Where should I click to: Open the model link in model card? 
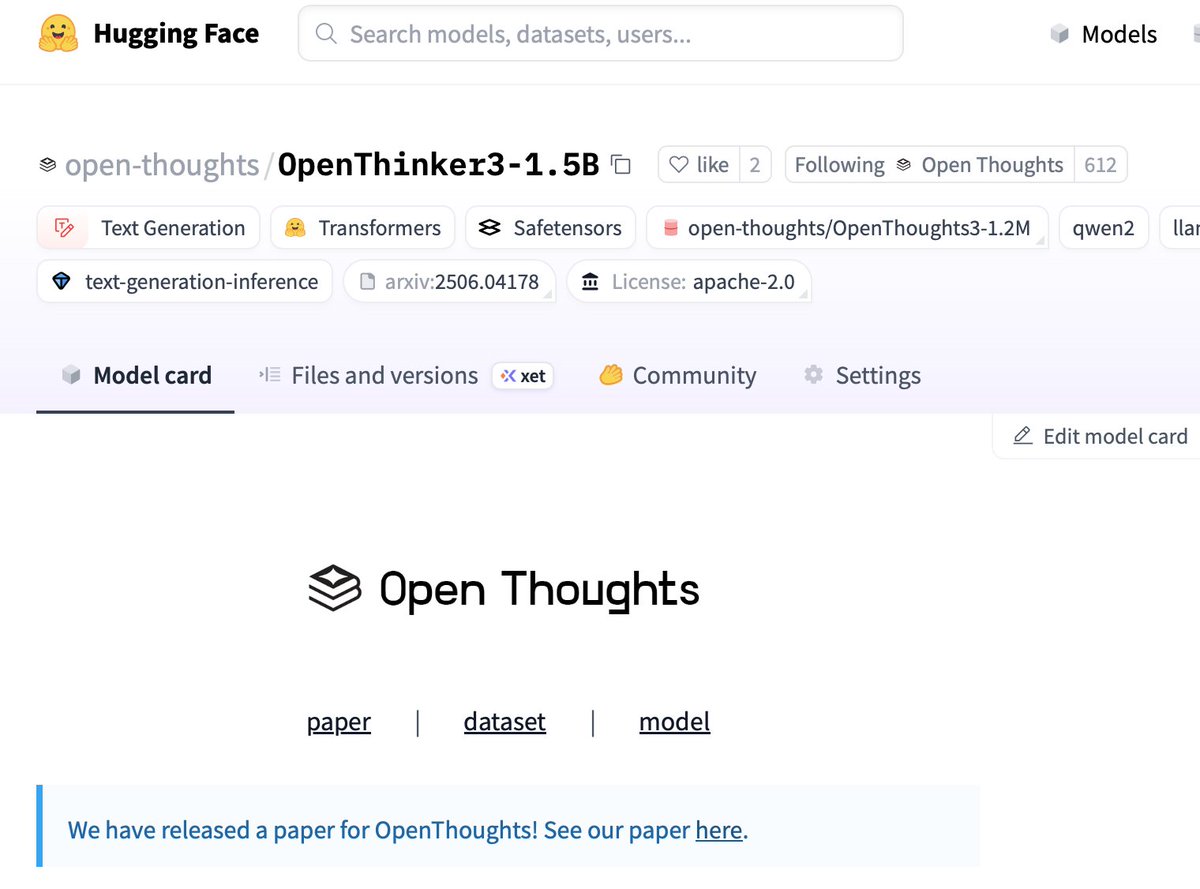675,721
